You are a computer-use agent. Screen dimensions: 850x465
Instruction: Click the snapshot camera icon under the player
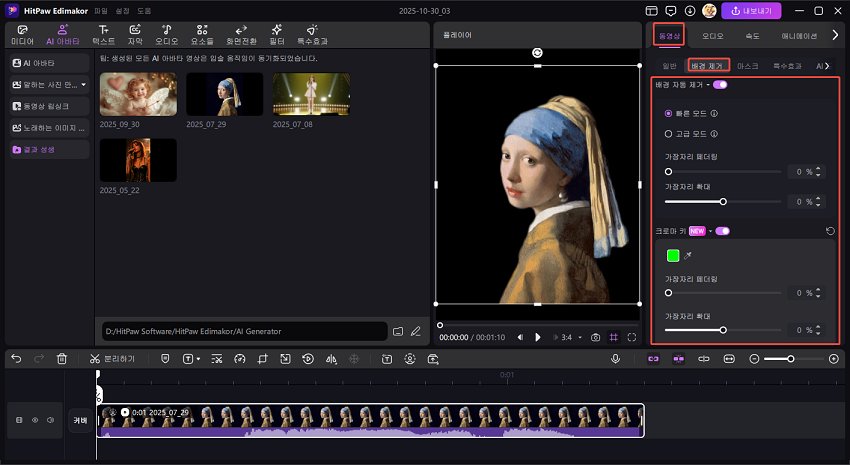(595, 338)
